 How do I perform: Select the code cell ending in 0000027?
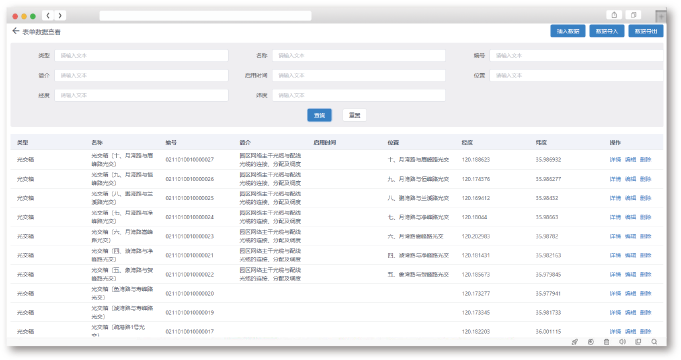[x=190, y=159]
